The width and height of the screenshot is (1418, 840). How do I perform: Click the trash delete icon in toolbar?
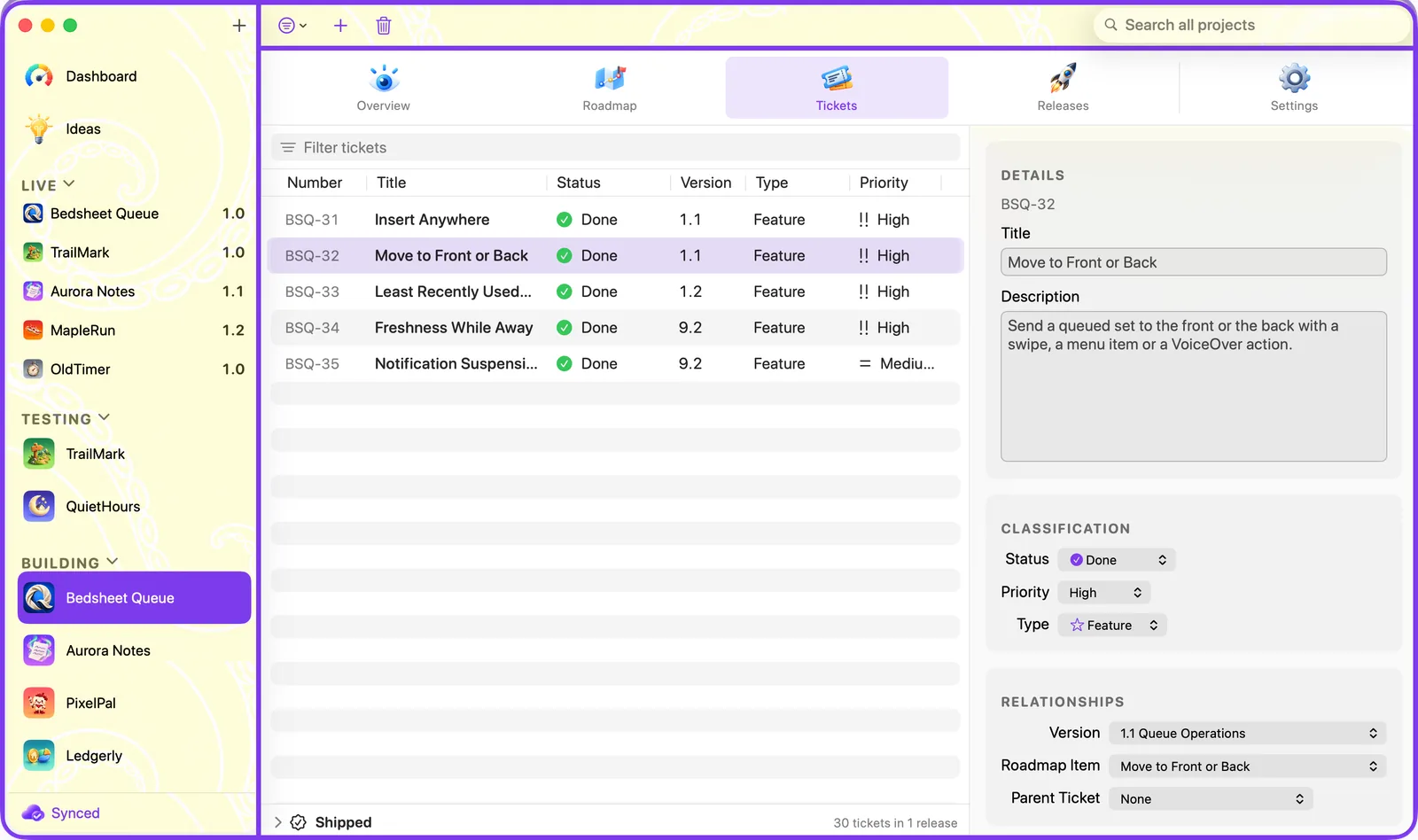pyautogui.click(x=384, y=26)
